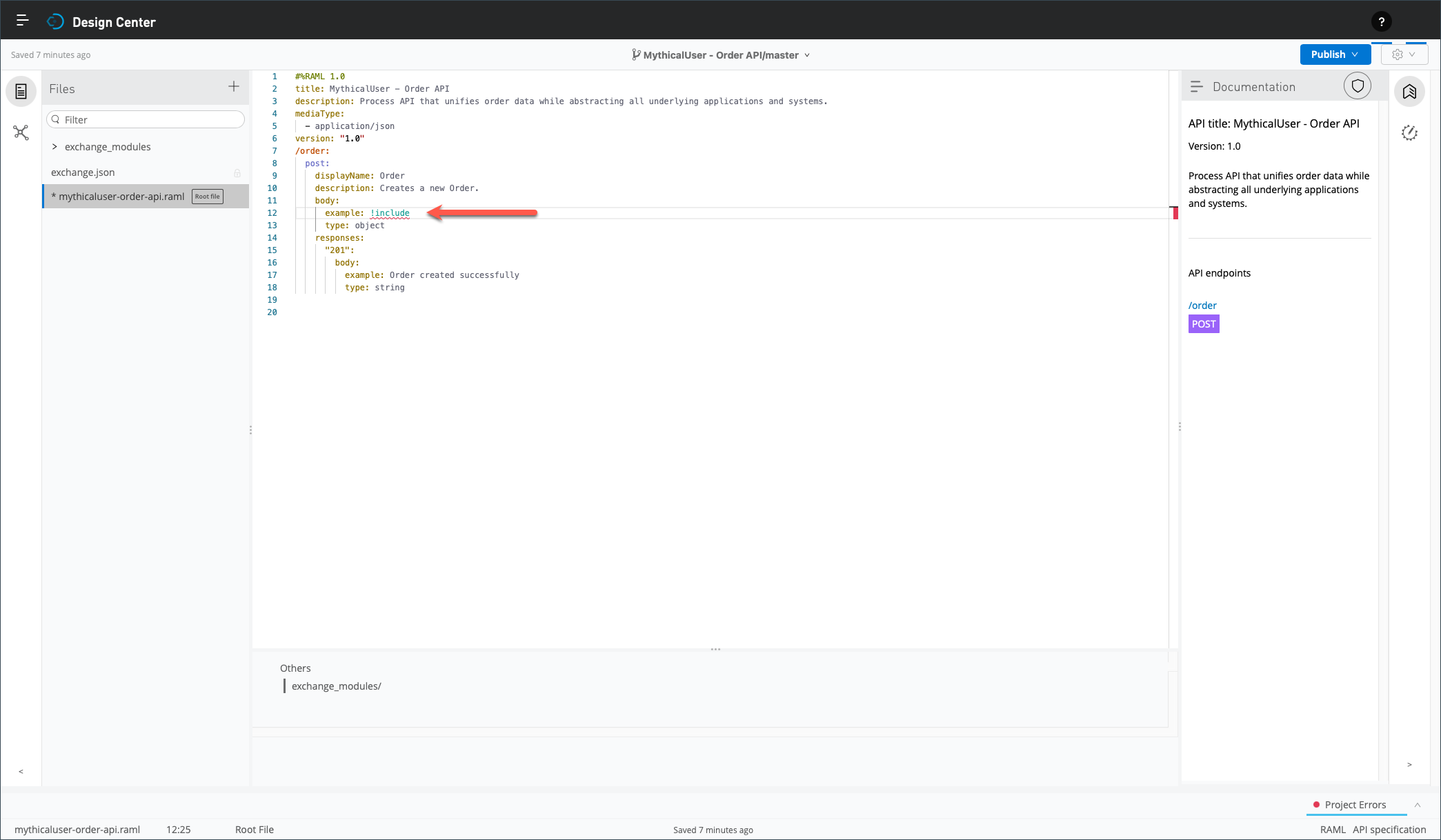Click 'API specification' in status bar

tap(1389, 830)
